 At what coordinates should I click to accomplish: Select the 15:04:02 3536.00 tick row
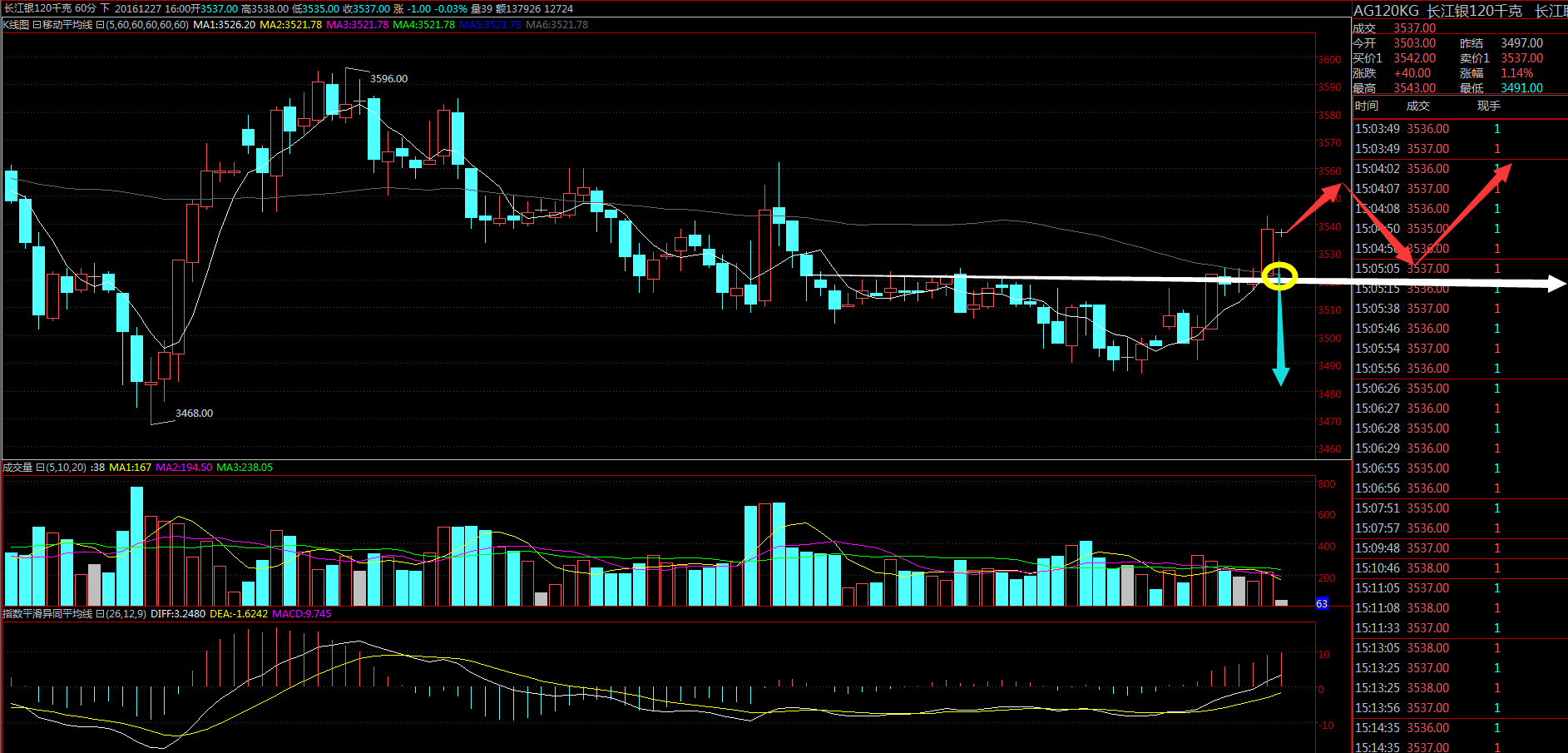point(1460,169)
